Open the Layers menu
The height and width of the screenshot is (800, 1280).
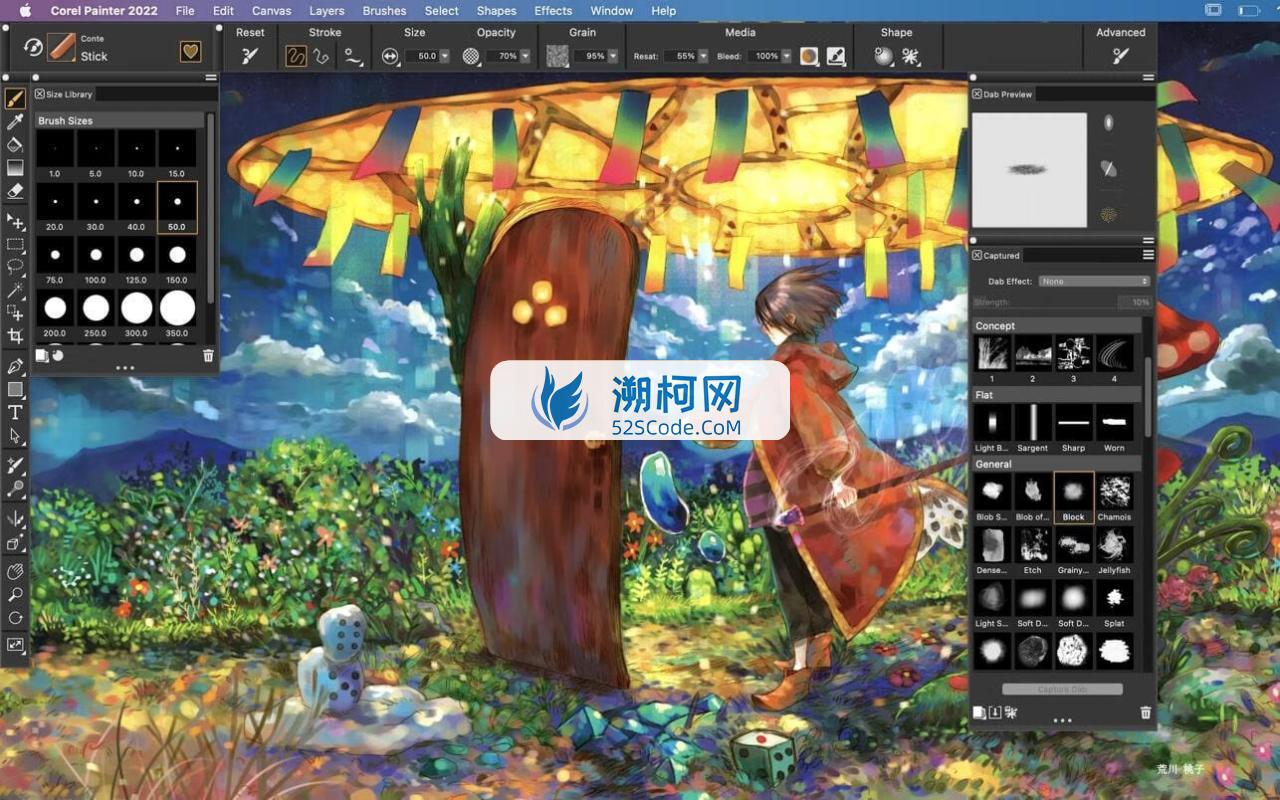click(x=327, y=11)
